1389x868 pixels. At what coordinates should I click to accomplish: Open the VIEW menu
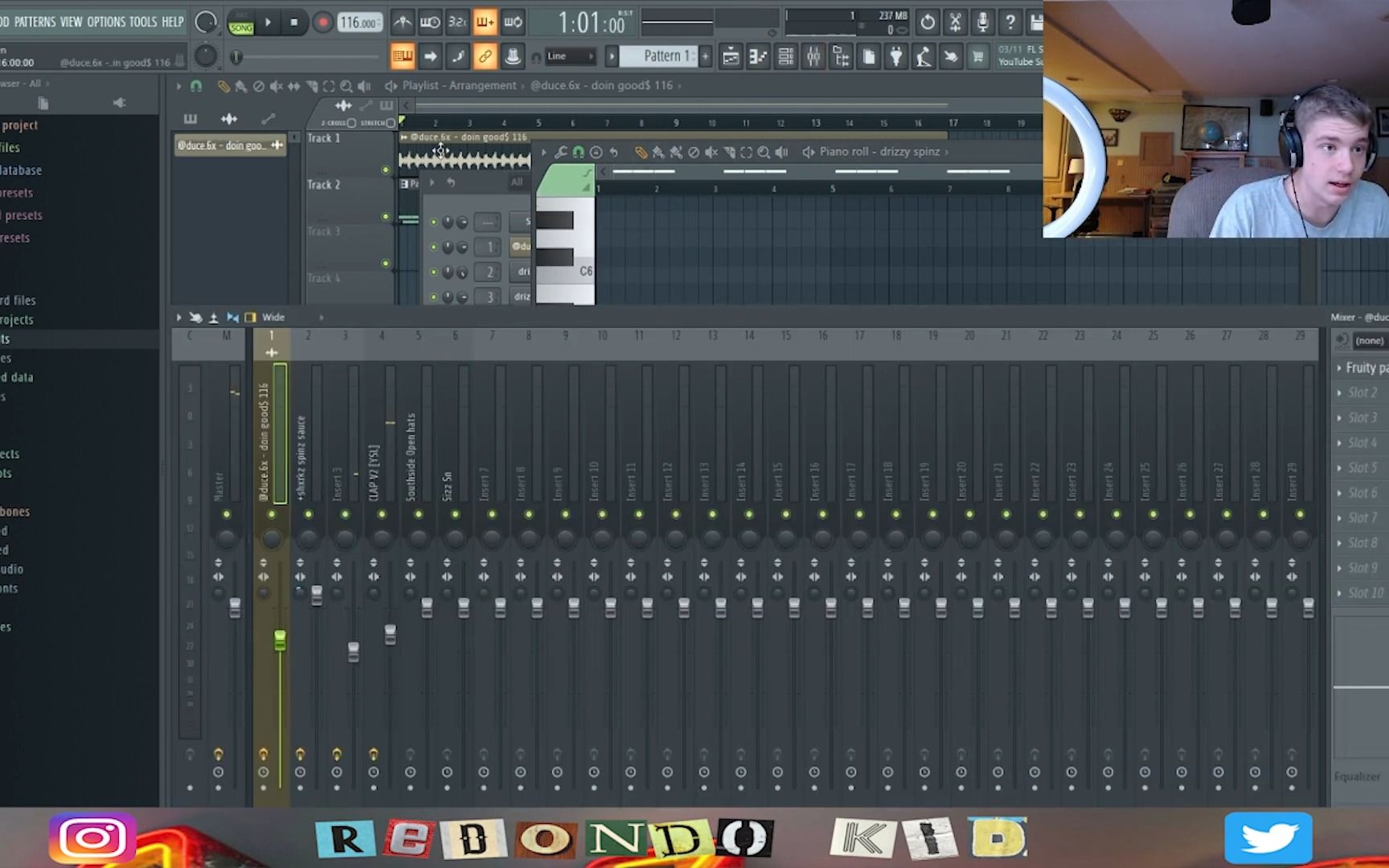(x=71, y=22)
